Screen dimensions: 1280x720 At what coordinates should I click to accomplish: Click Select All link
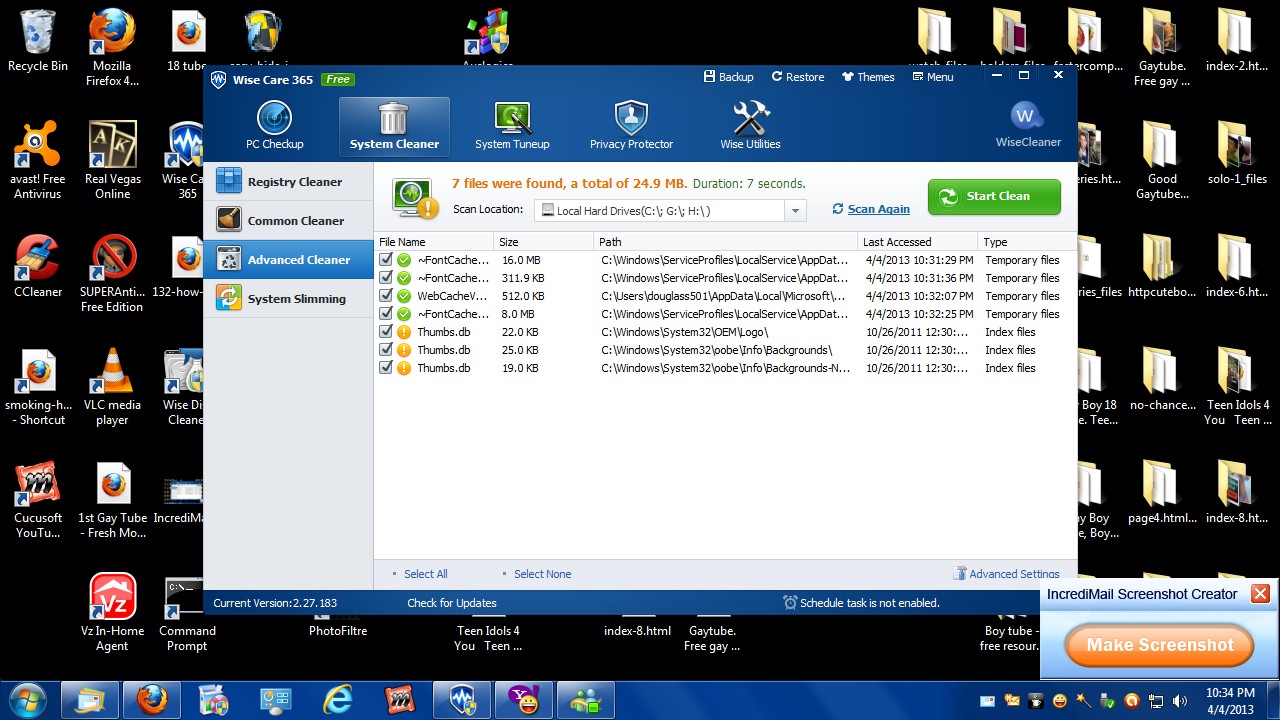click(x=425, y=574)
